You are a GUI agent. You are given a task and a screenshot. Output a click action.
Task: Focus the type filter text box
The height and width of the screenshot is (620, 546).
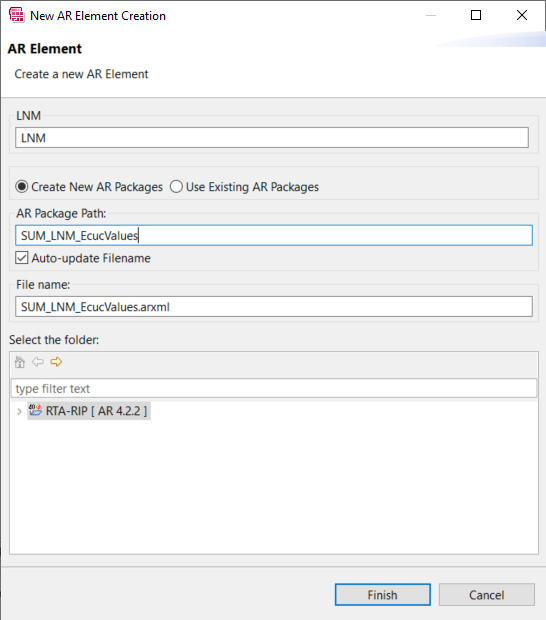click(274, 388)
